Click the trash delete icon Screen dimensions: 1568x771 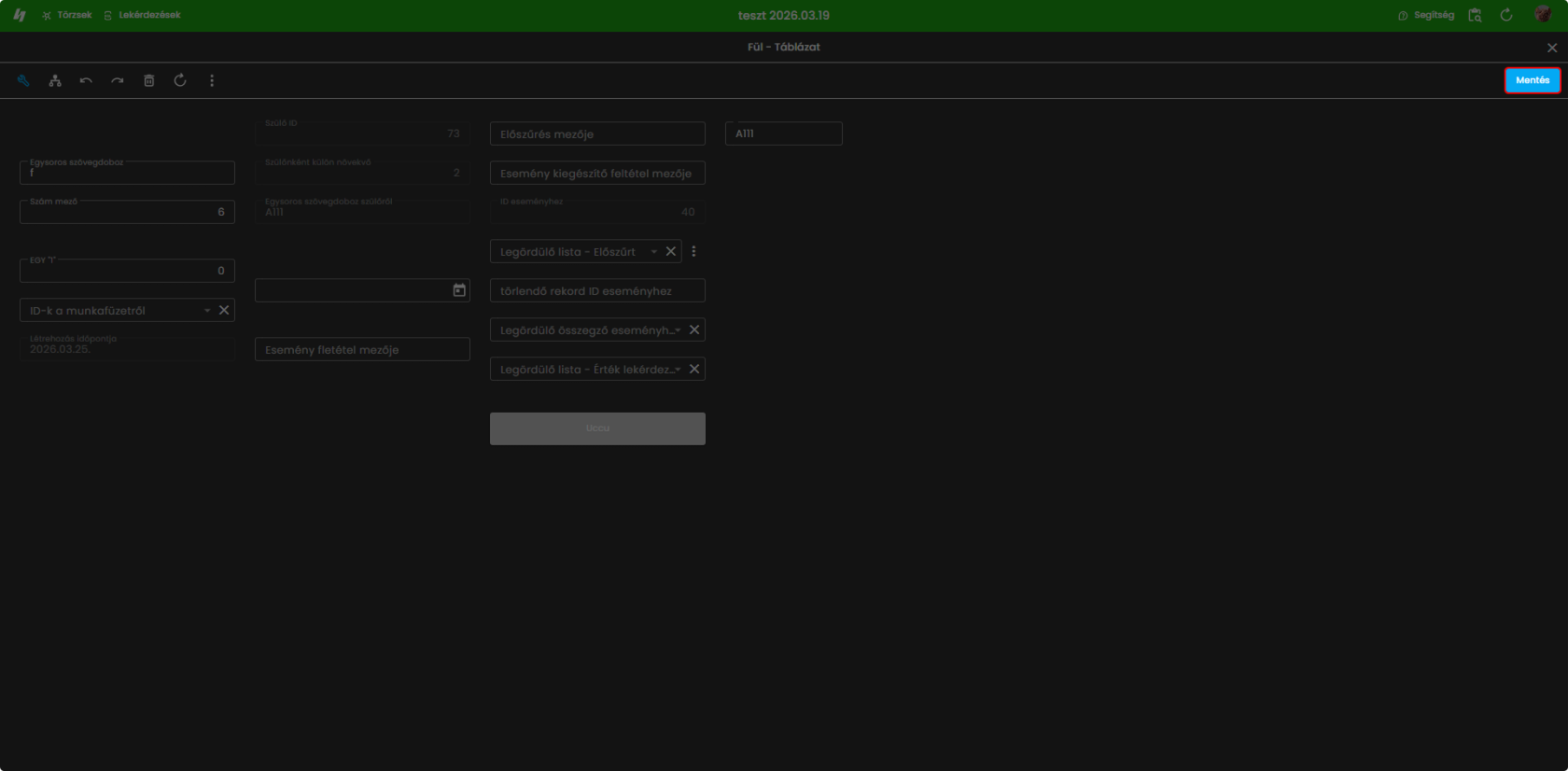click(x=148, y=80)
